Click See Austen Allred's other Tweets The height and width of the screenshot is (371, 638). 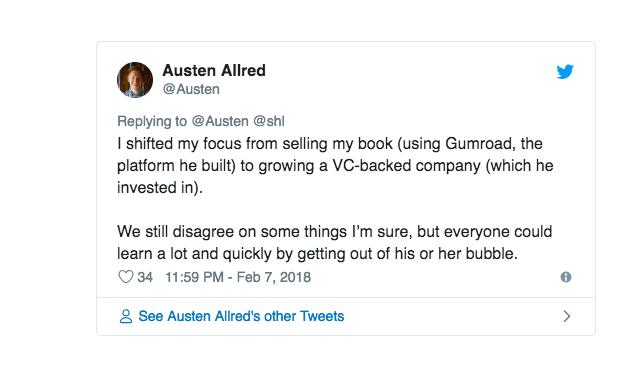coord(241,316)
